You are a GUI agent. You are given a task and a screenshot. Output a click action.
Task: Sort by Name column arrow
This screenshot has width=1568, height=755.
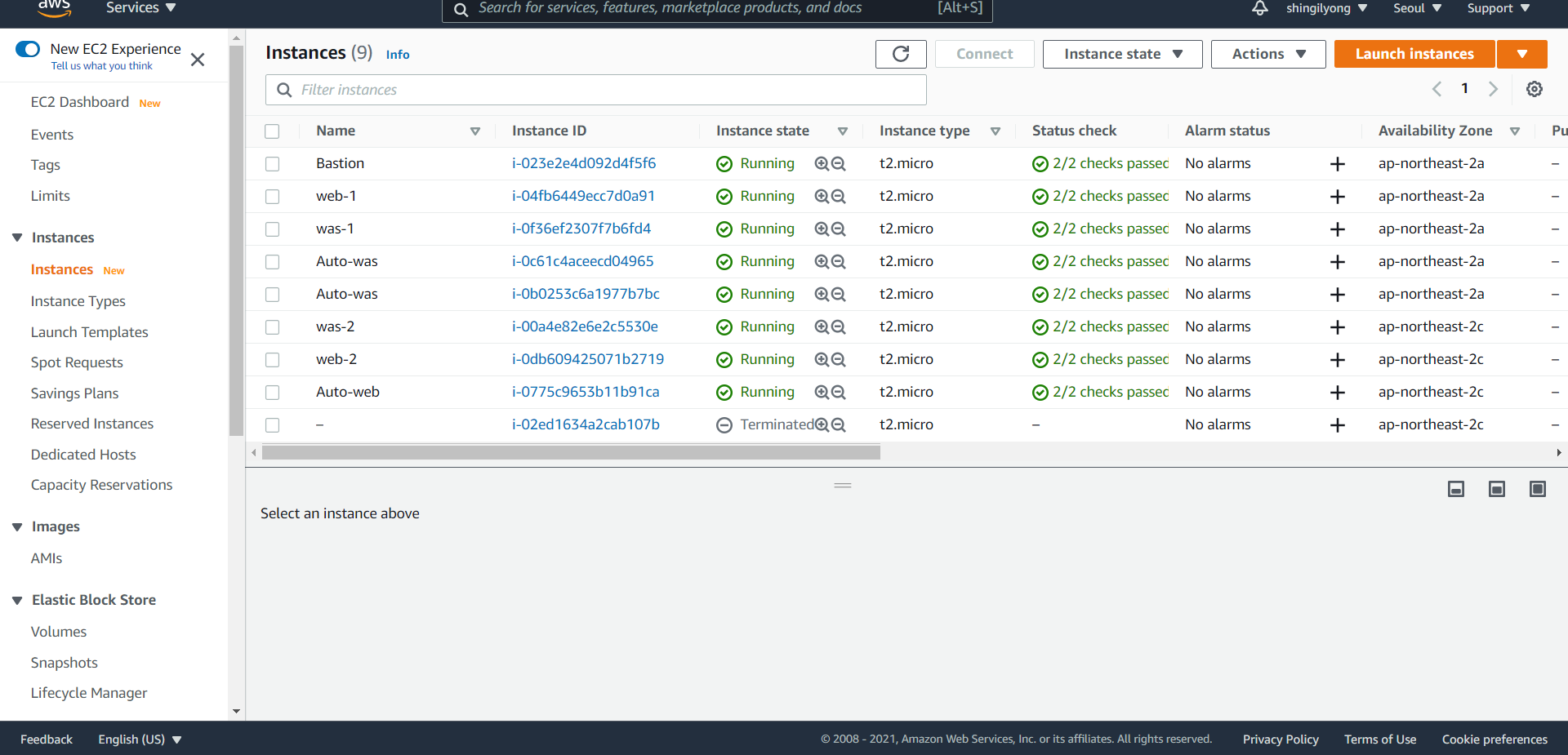(475, 131)
